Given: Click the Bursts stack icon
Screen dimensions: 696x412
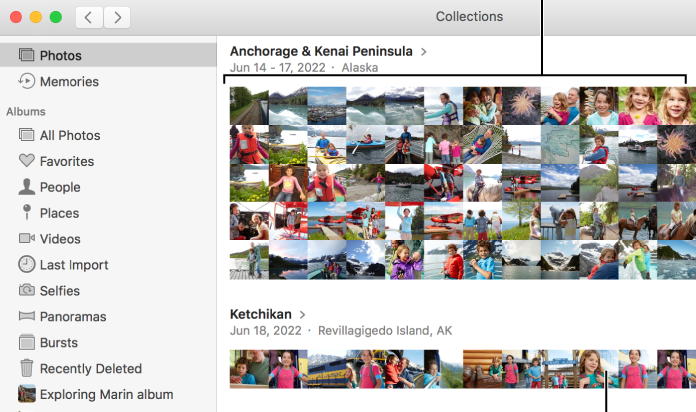Looking at the screenshot, I should coord(26,342).
